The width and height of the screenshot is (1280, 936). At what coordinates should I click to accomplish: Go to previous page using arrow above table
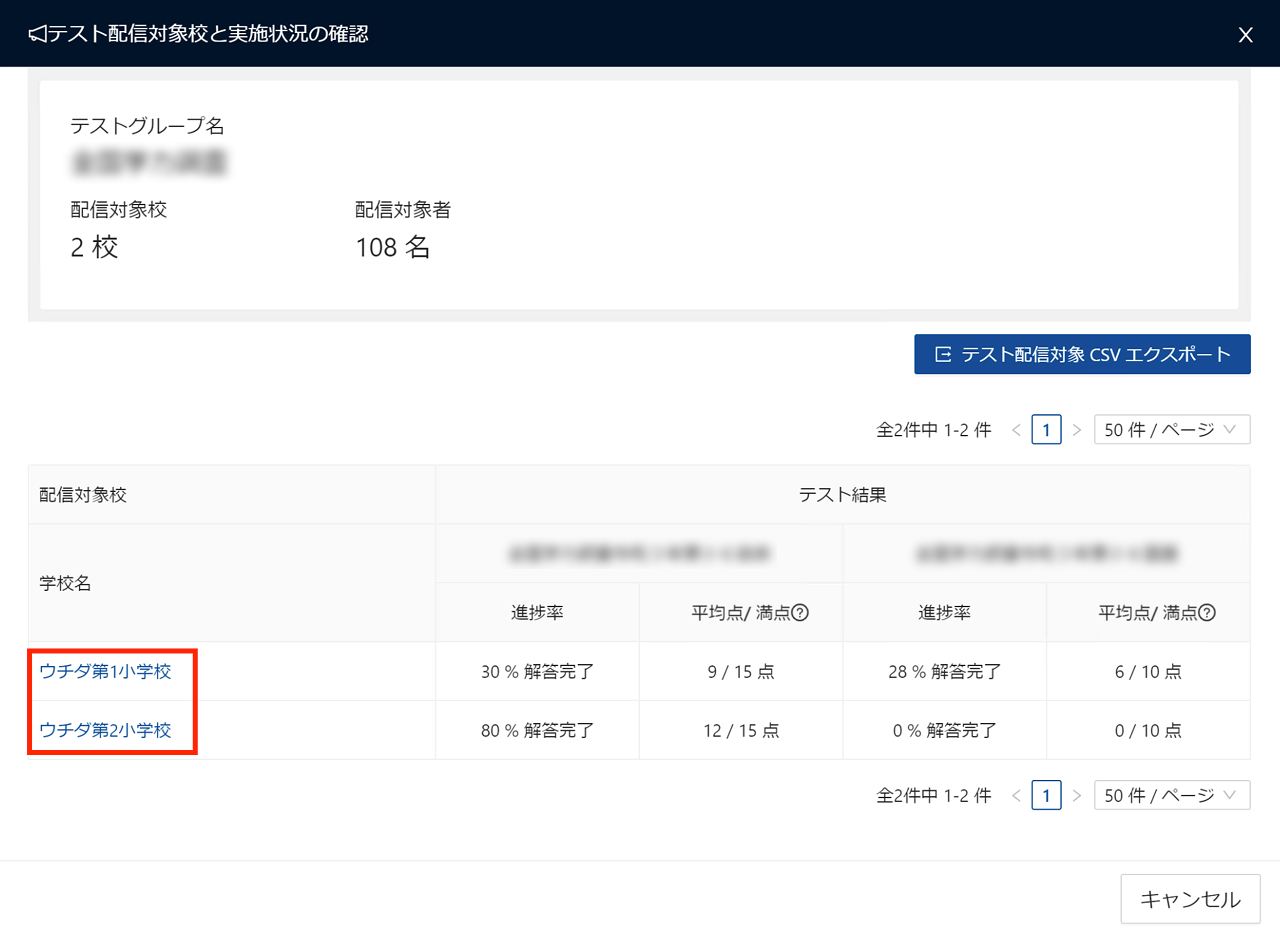tap(1016, 430)
